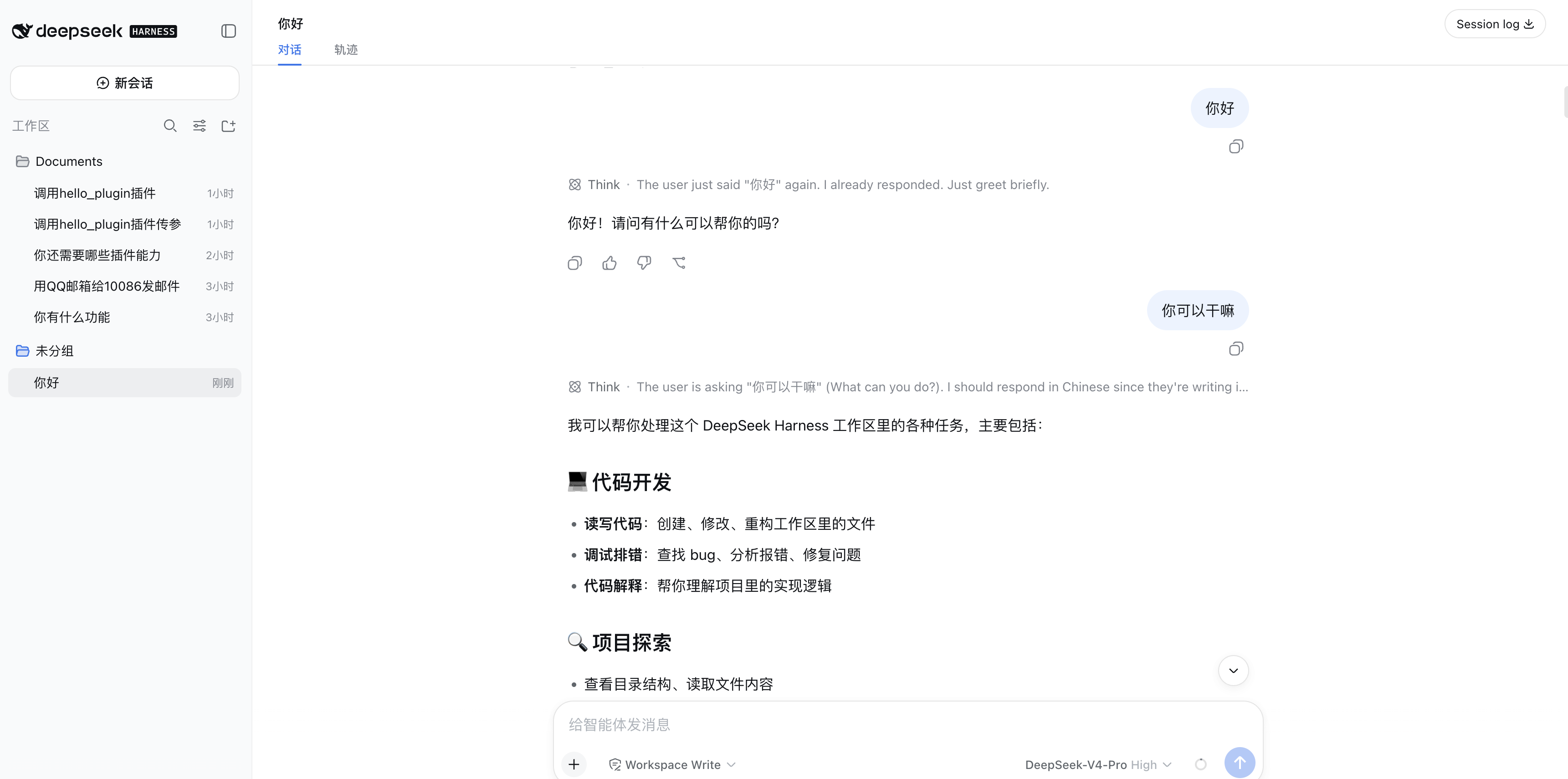Click the 项目探索 heading

pyautogui.click(x=620, y=643)
